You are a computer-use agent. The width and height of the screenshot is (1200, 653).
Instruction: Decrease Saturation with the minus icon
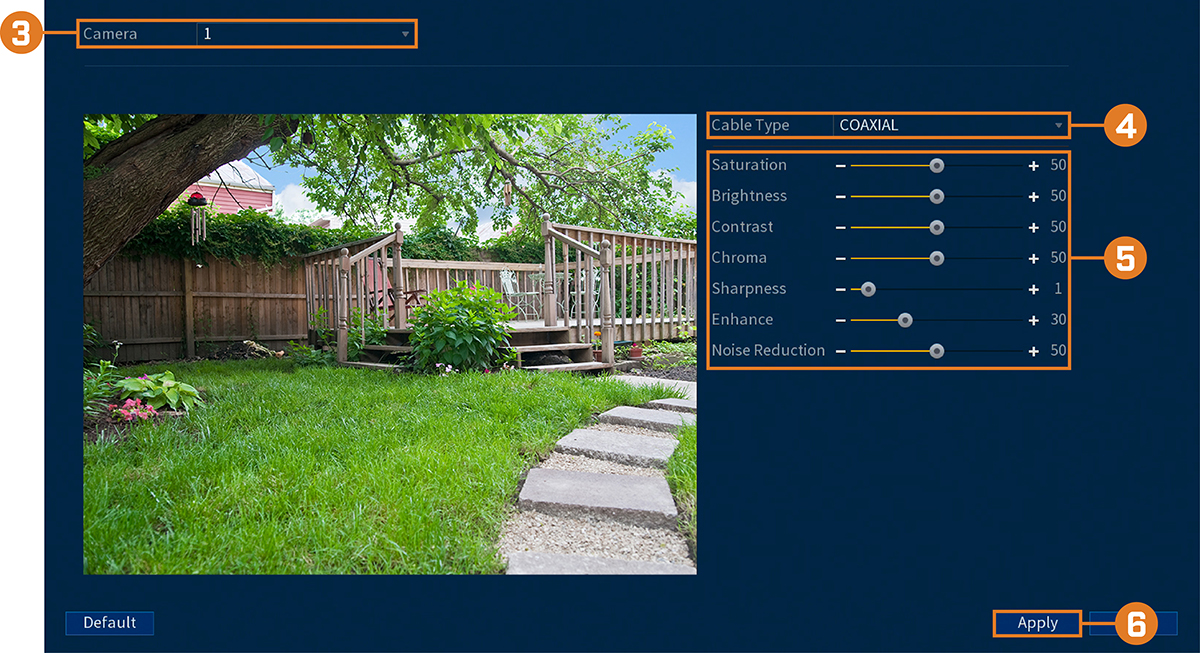coord(841,165)
